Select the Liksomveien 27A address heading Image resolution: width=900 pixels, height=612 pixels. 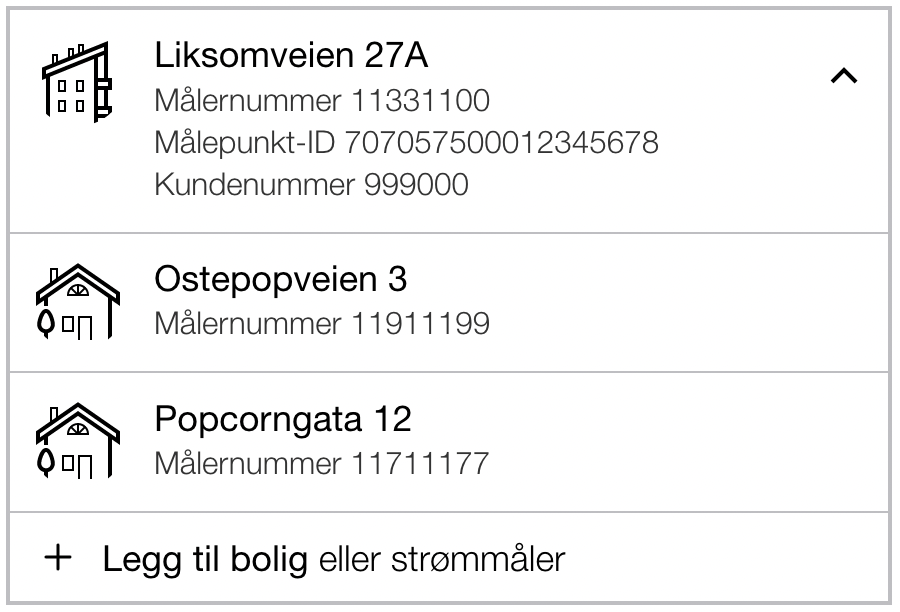click(x=291, y=56)
